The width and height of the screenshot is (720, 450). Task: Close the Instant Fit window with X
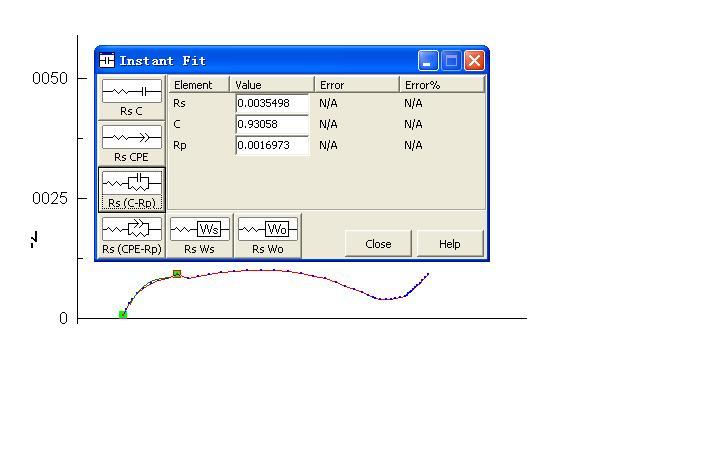[474, 61]
